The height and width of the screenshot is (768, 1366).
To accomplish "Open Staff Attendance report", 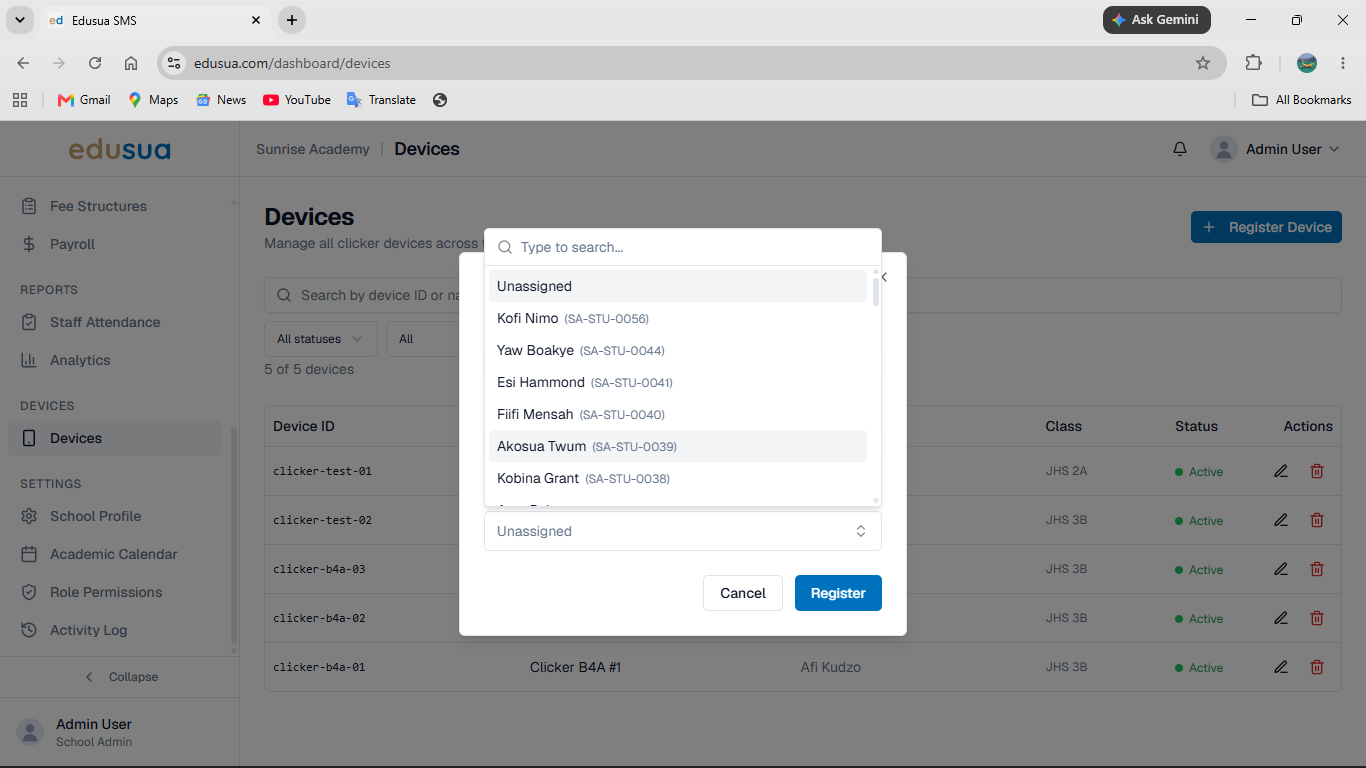I will pyautogui.click(x=115, y=322).
